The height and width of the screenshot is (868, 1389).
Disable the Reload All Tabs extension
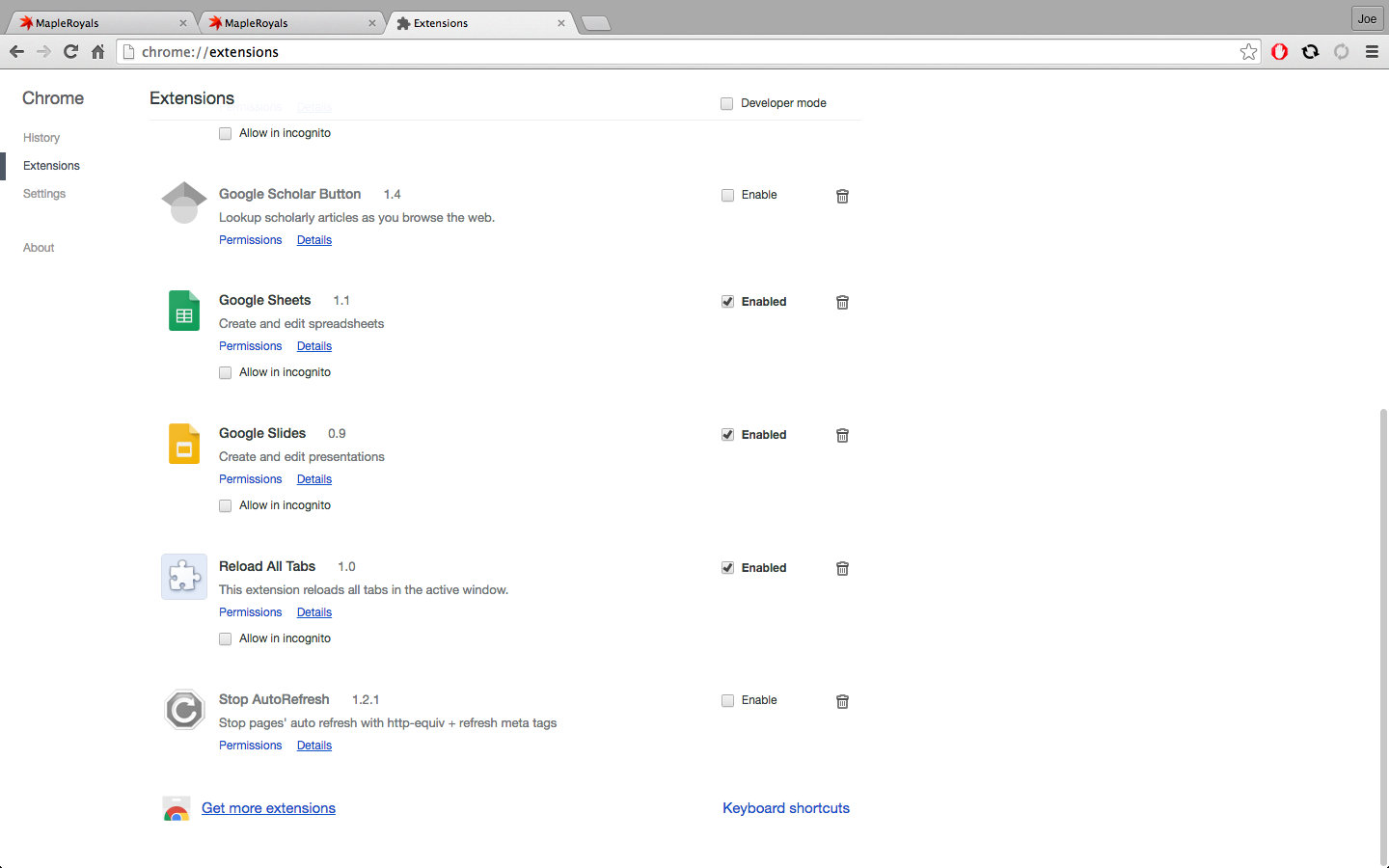[x=728, y=568]
